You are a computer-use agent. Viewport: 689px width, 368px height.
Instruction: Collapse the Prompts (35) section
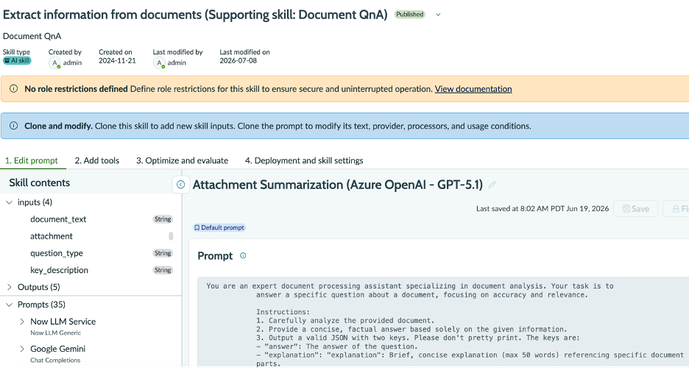tap(9, 305)
